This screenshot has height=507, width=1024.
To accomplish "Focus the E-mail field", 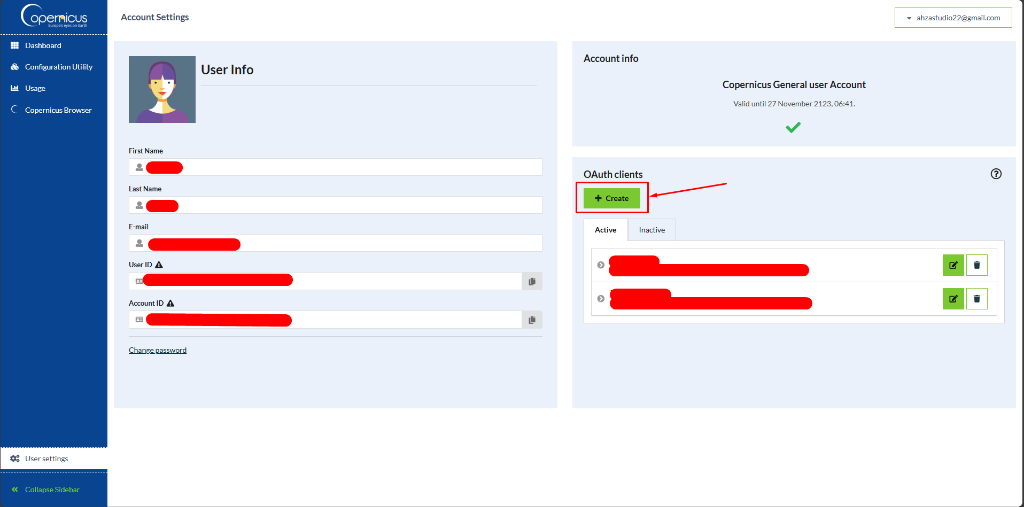I will 336,243.
